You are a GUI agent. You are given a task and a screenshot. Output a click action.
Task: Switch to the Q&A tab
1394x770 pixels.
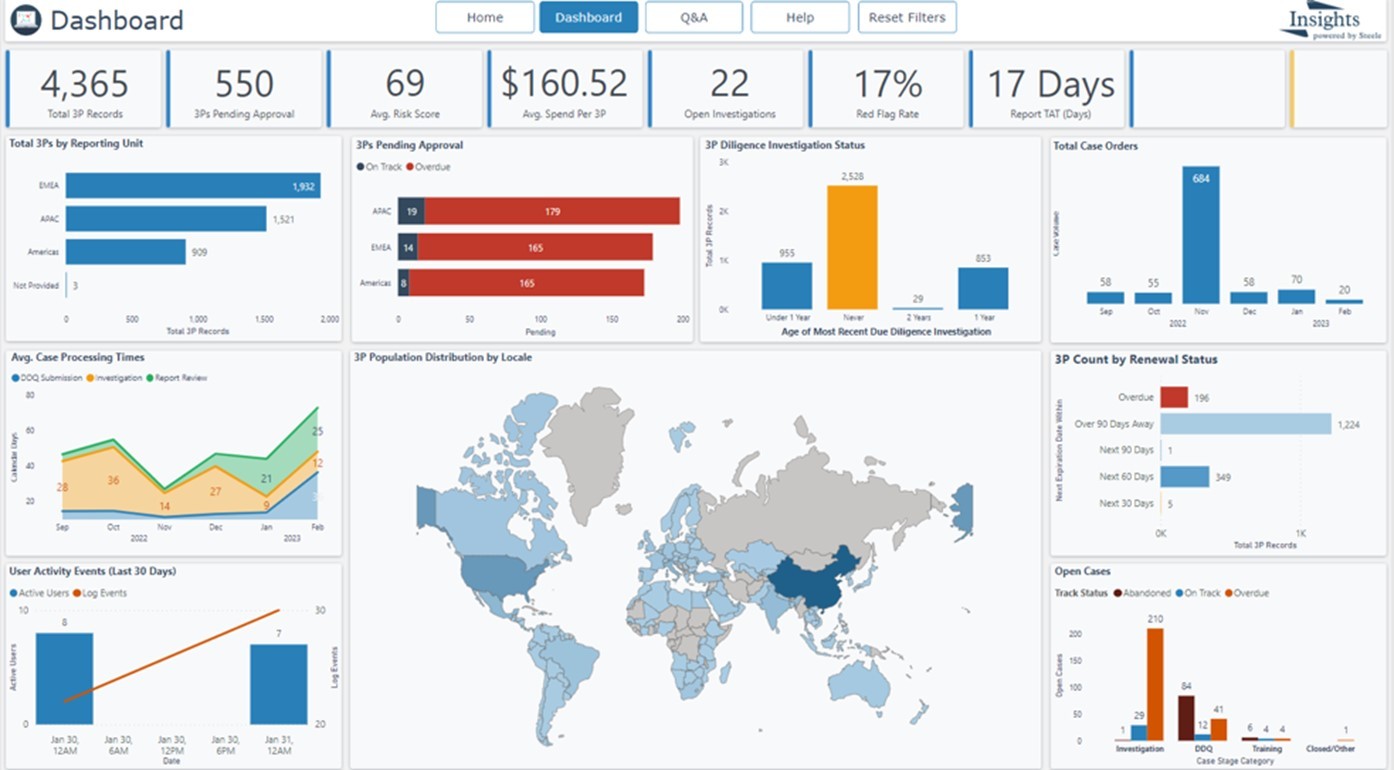click(694, 17)
